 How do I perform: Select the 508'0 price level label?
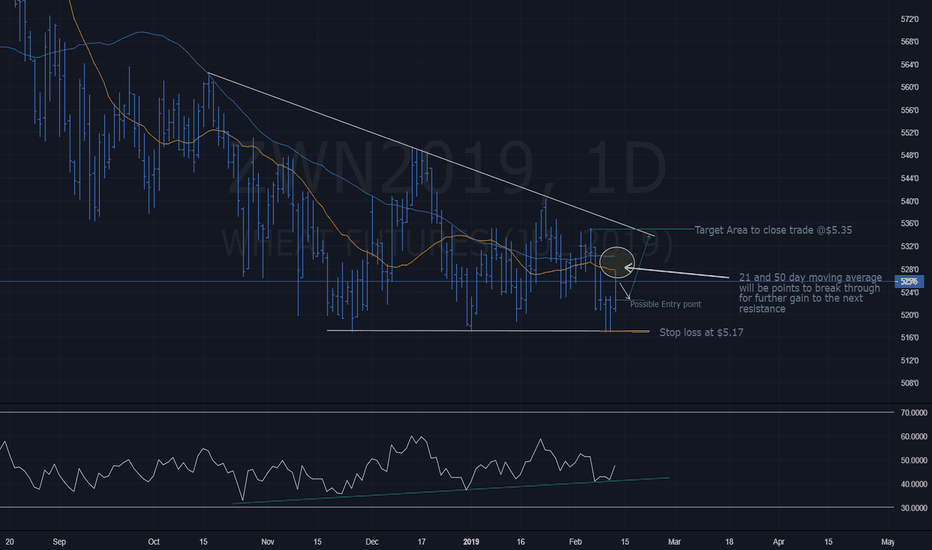[909, 383]
